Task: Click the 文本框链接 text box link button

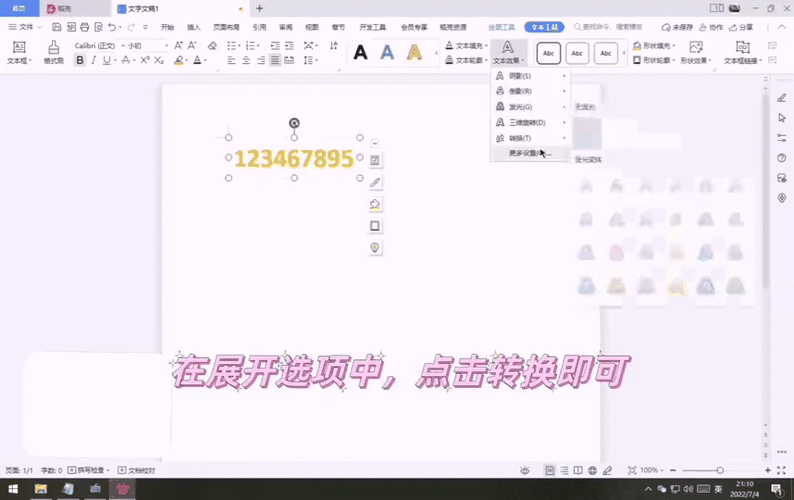Action: point(743,53)
